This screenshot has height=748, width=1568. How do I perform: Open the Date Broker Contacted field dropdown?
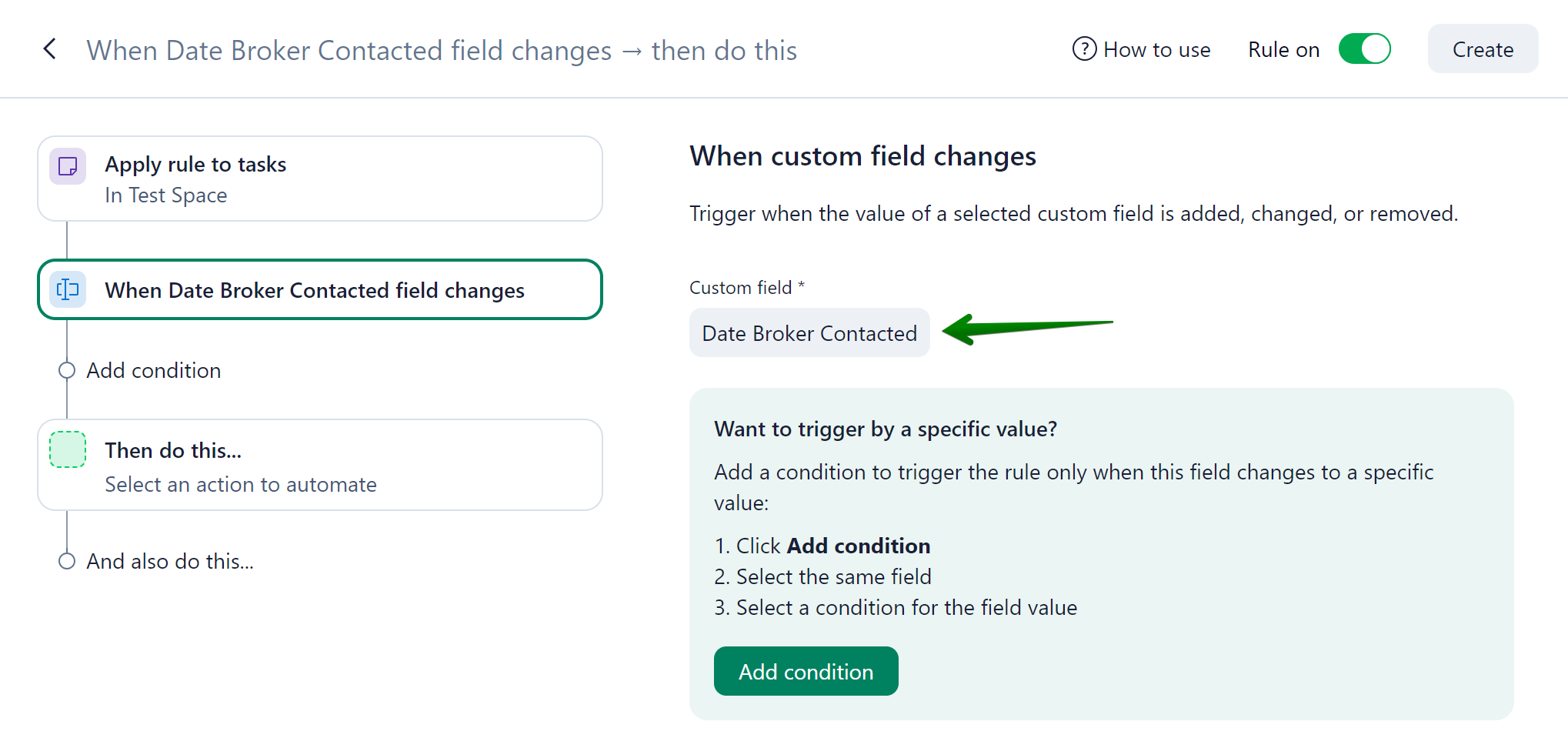809,333
